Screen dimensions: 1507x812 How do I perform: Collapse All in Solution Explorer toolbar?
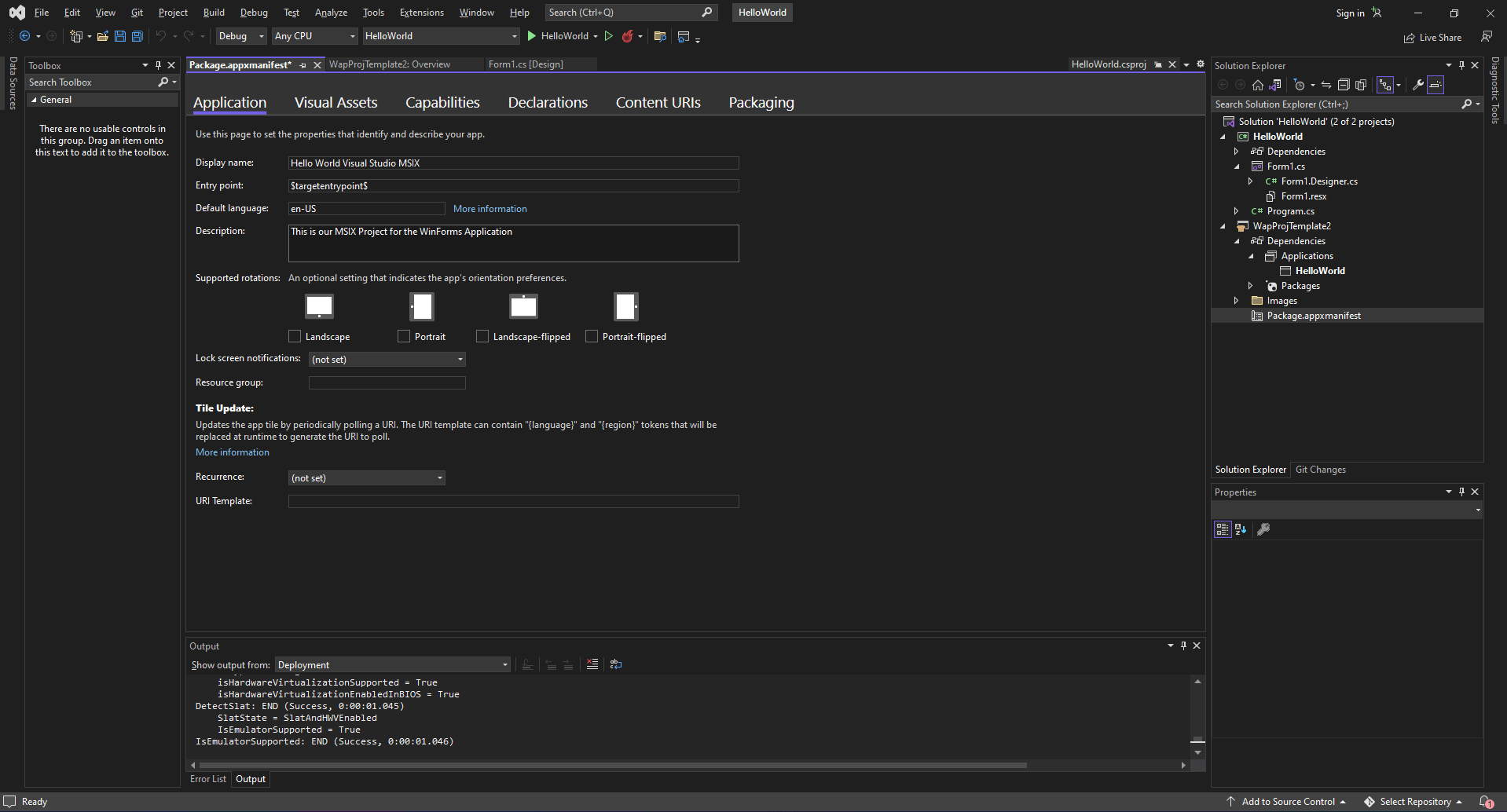(x=1344, y=85)
